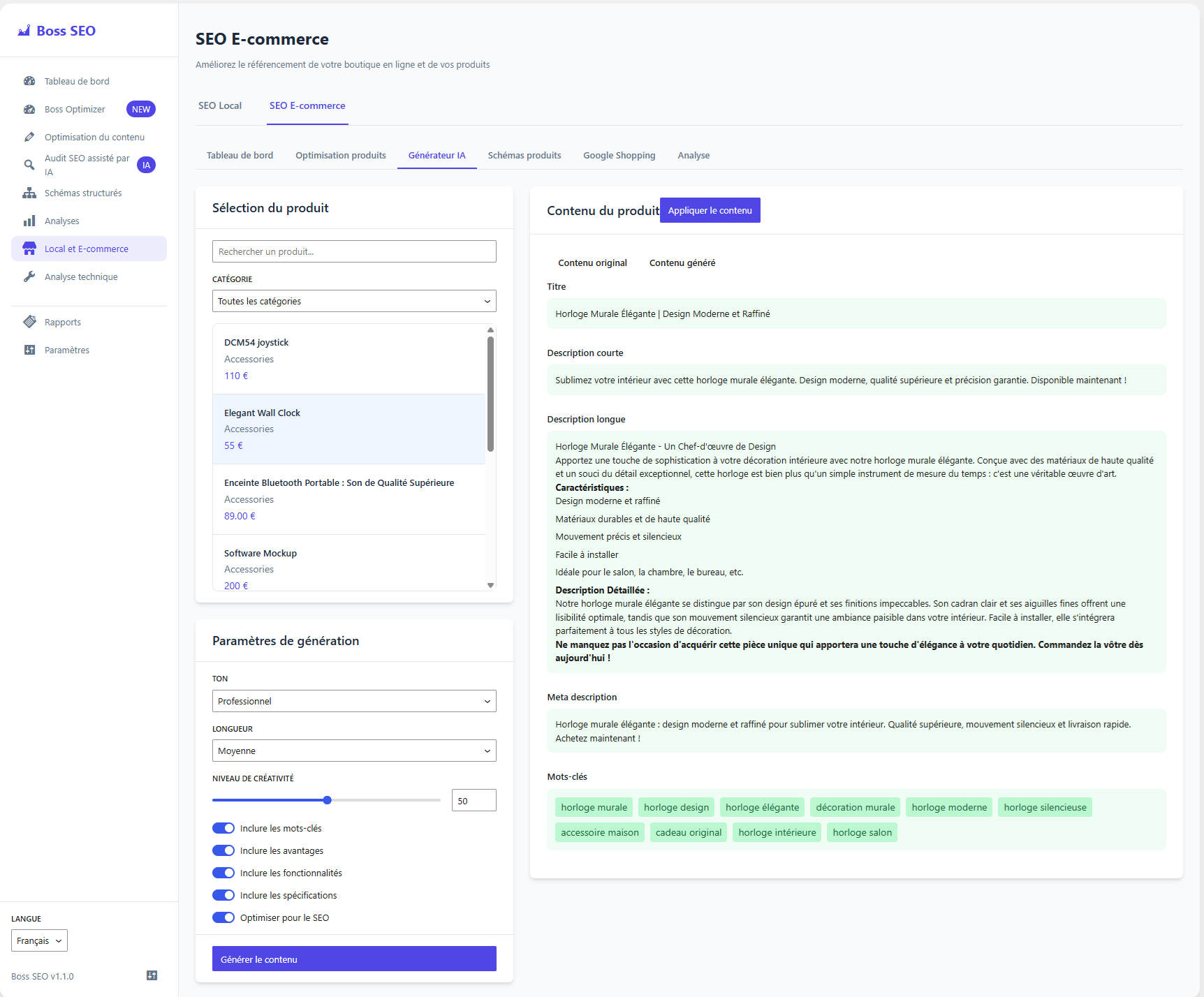Click the Tableau de bord gauge icon

[x=29, y=81]
